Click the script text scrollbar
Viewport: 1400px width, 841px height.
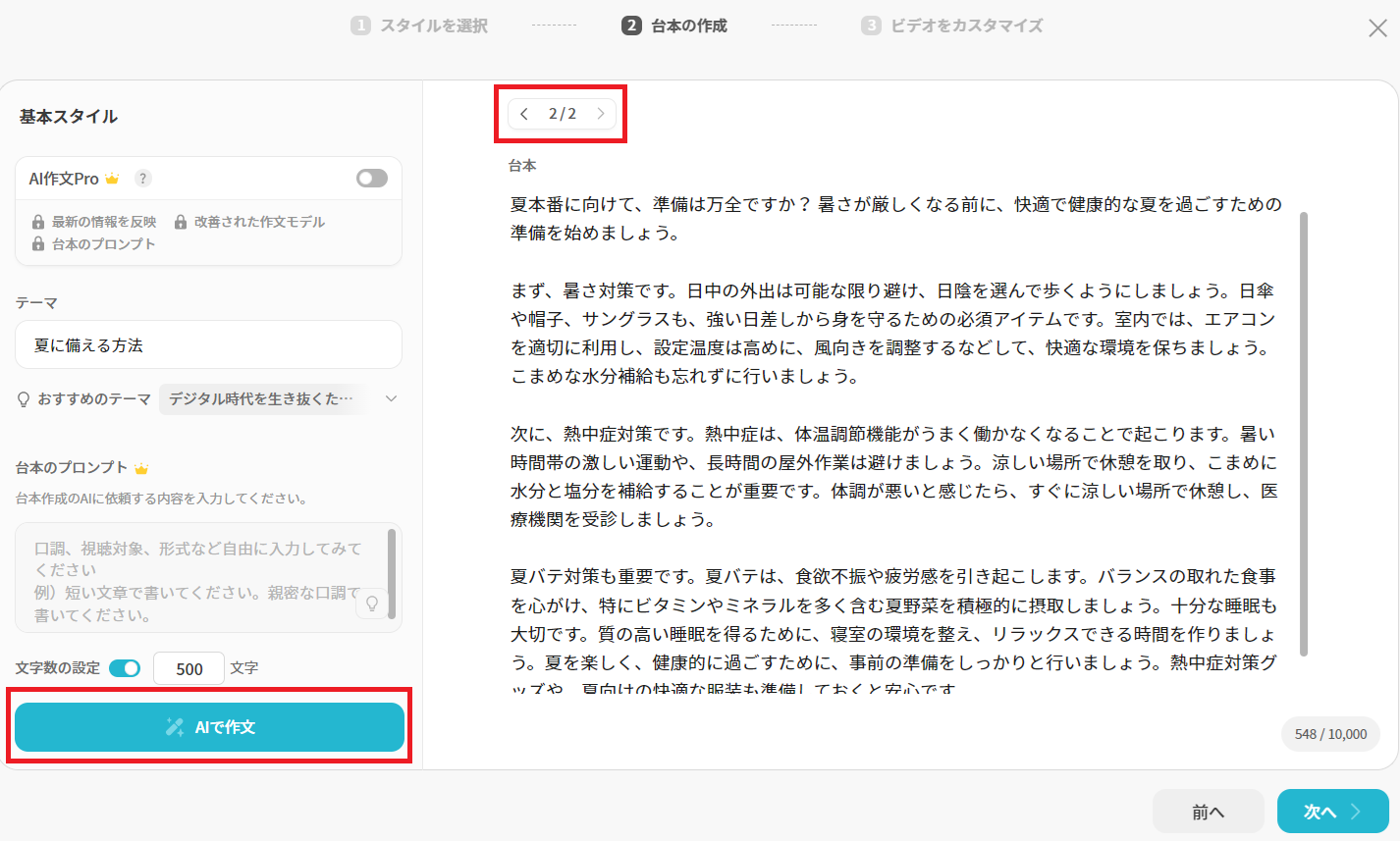pos(1304,434)
